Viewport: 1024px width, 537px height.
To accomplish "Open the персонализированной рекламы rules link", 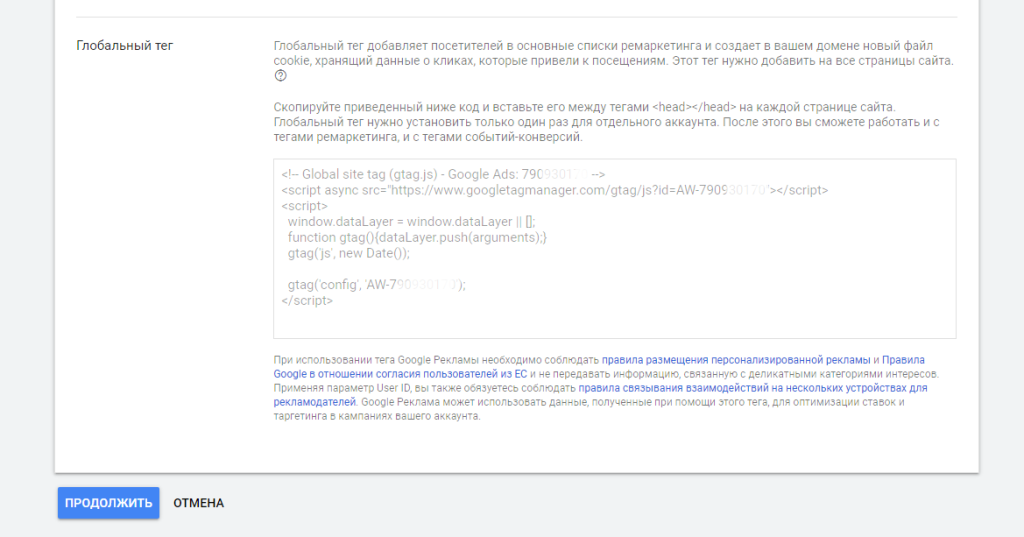I will pyautogui.click(x=736, y=360).
